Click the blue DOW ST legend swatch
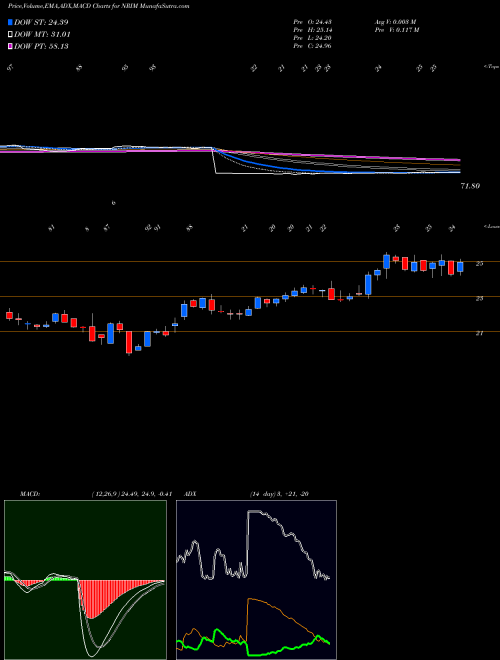The width and height of the screenshot is (500, 660). pos(10,22)
